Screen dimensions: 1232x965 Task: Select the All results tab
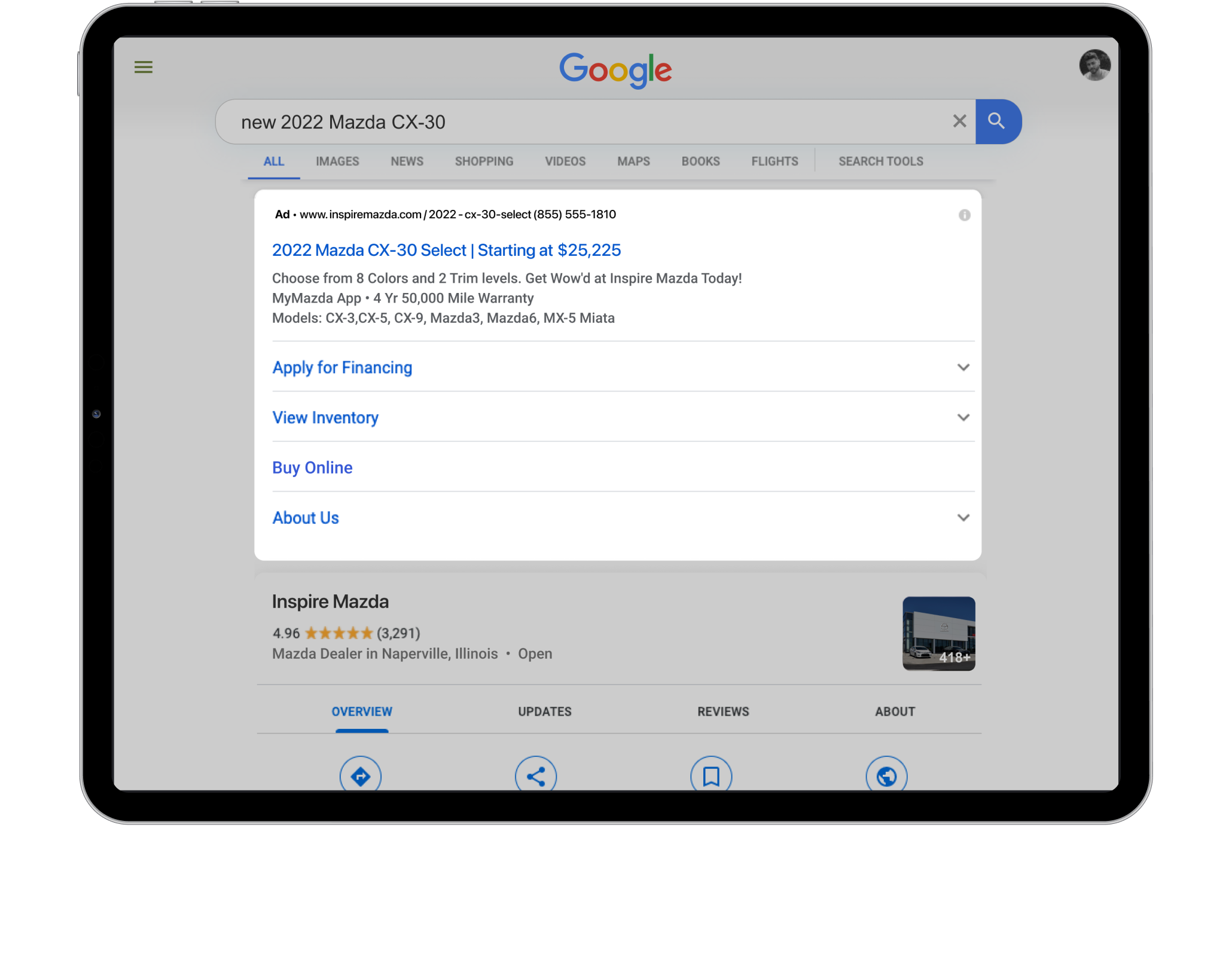tap(274, 161)
